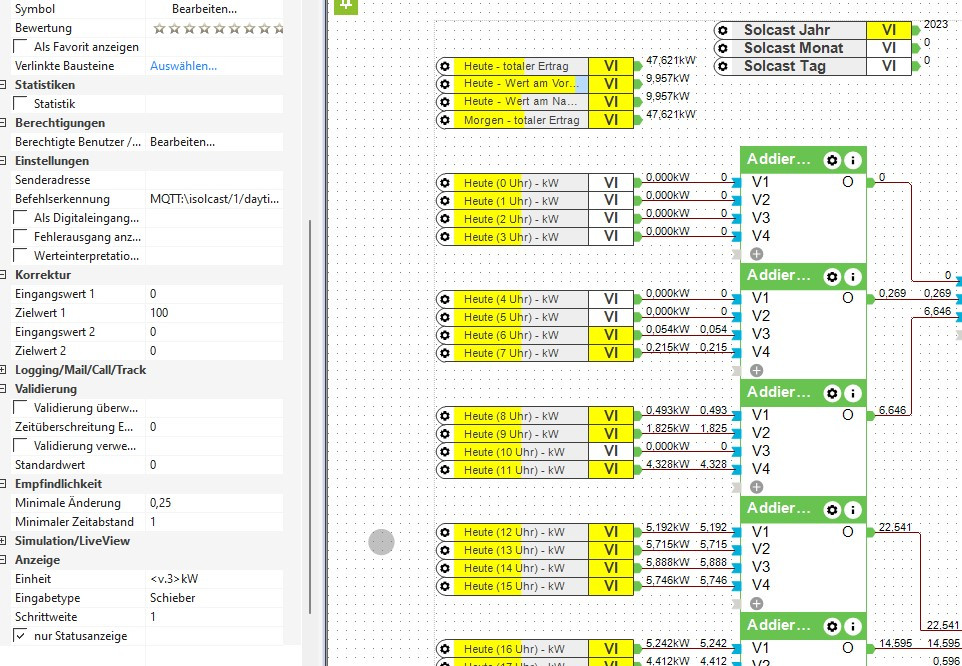Image resolution: width=962 pixels, height=666 pixels.
Task: Expand the Logging/Mail/Call/Track section
Action: [5, 370]
